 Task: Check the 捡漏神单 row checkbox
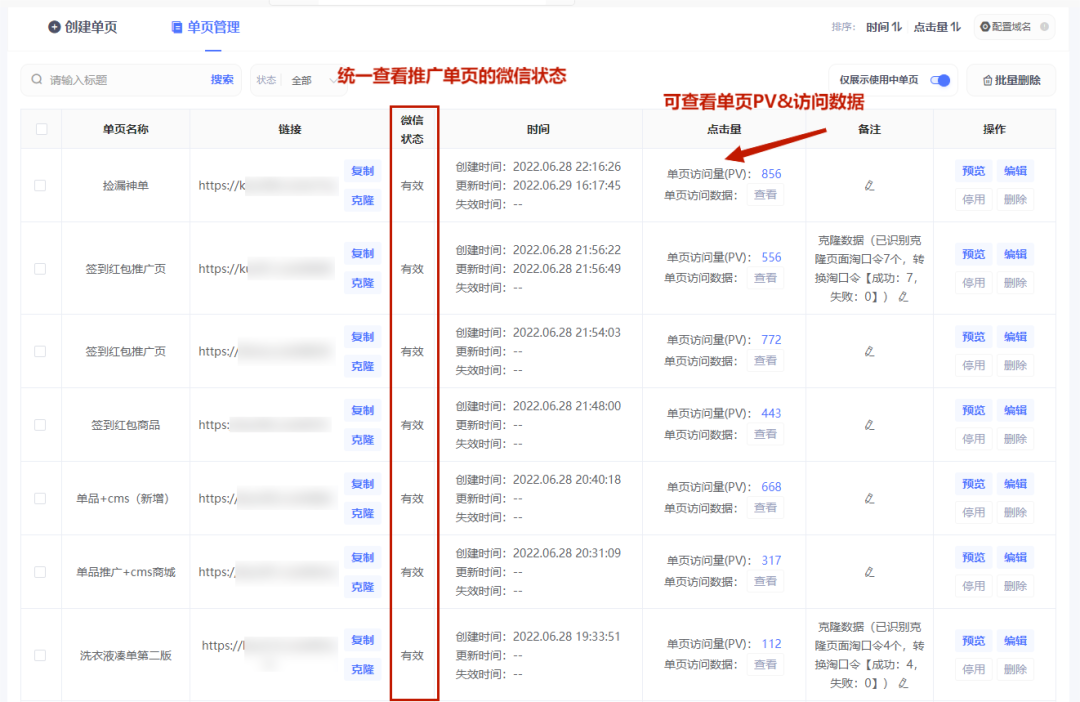[x=40, y=185]
